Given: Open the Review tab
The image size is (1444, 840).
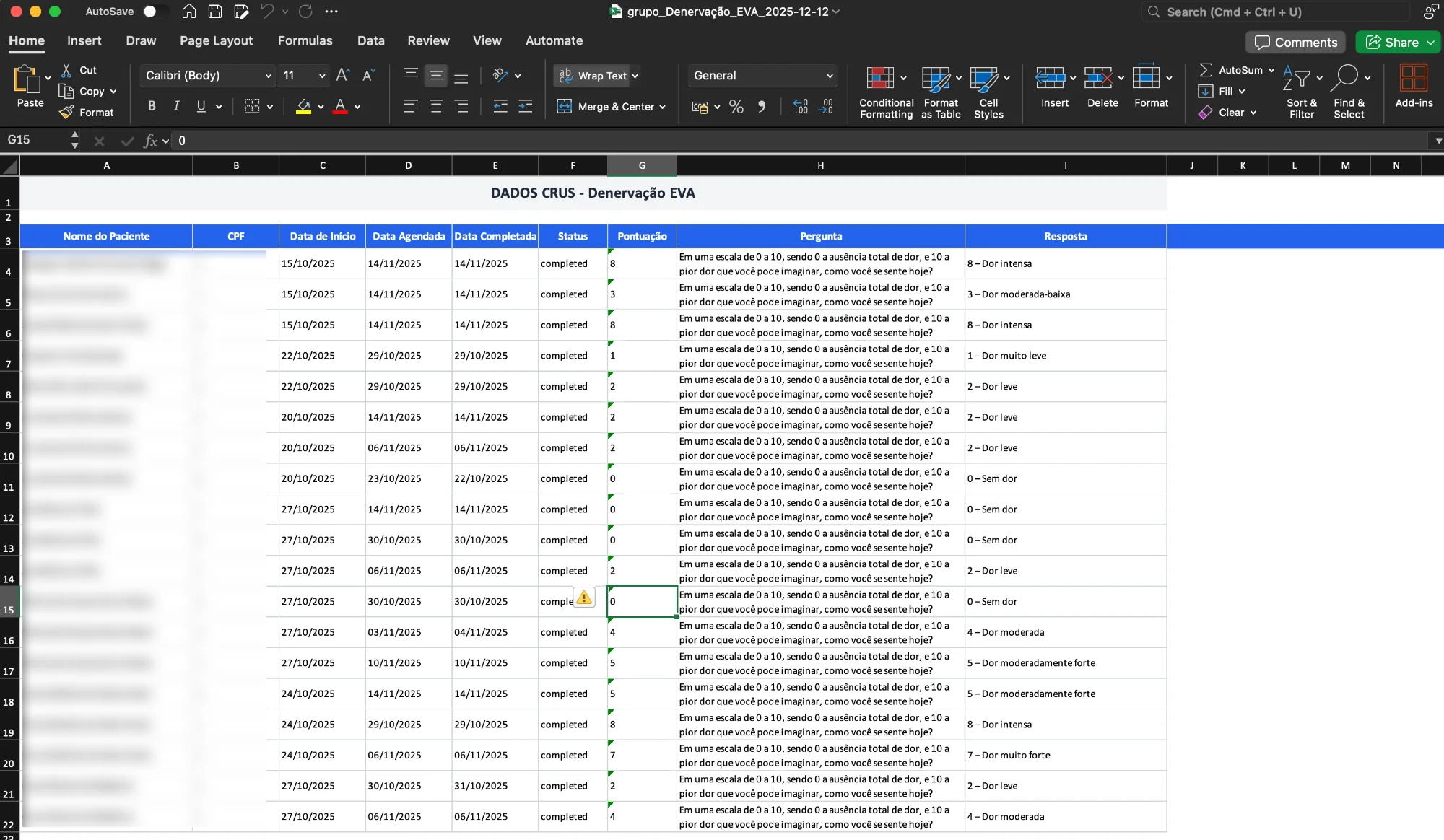Looking at the screenshot, I should (x=427, y=40).
